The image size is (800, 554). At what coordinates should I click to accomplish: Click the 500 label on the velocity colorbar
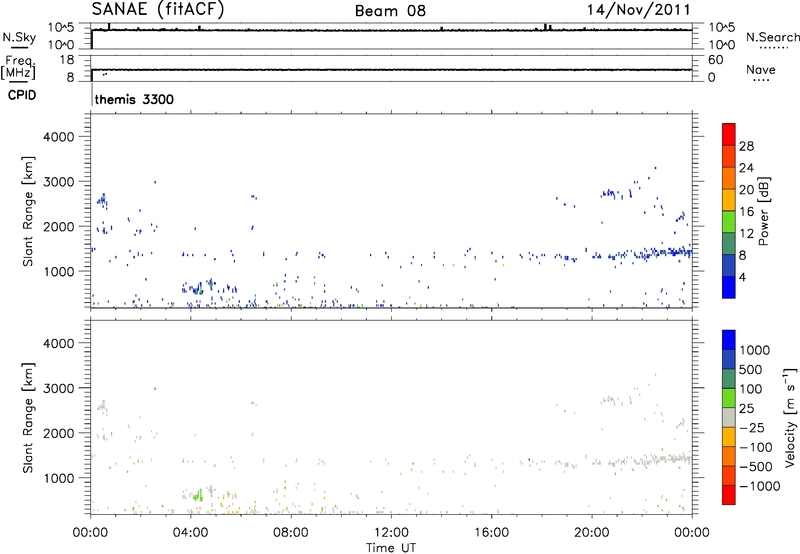coord(752,370)
